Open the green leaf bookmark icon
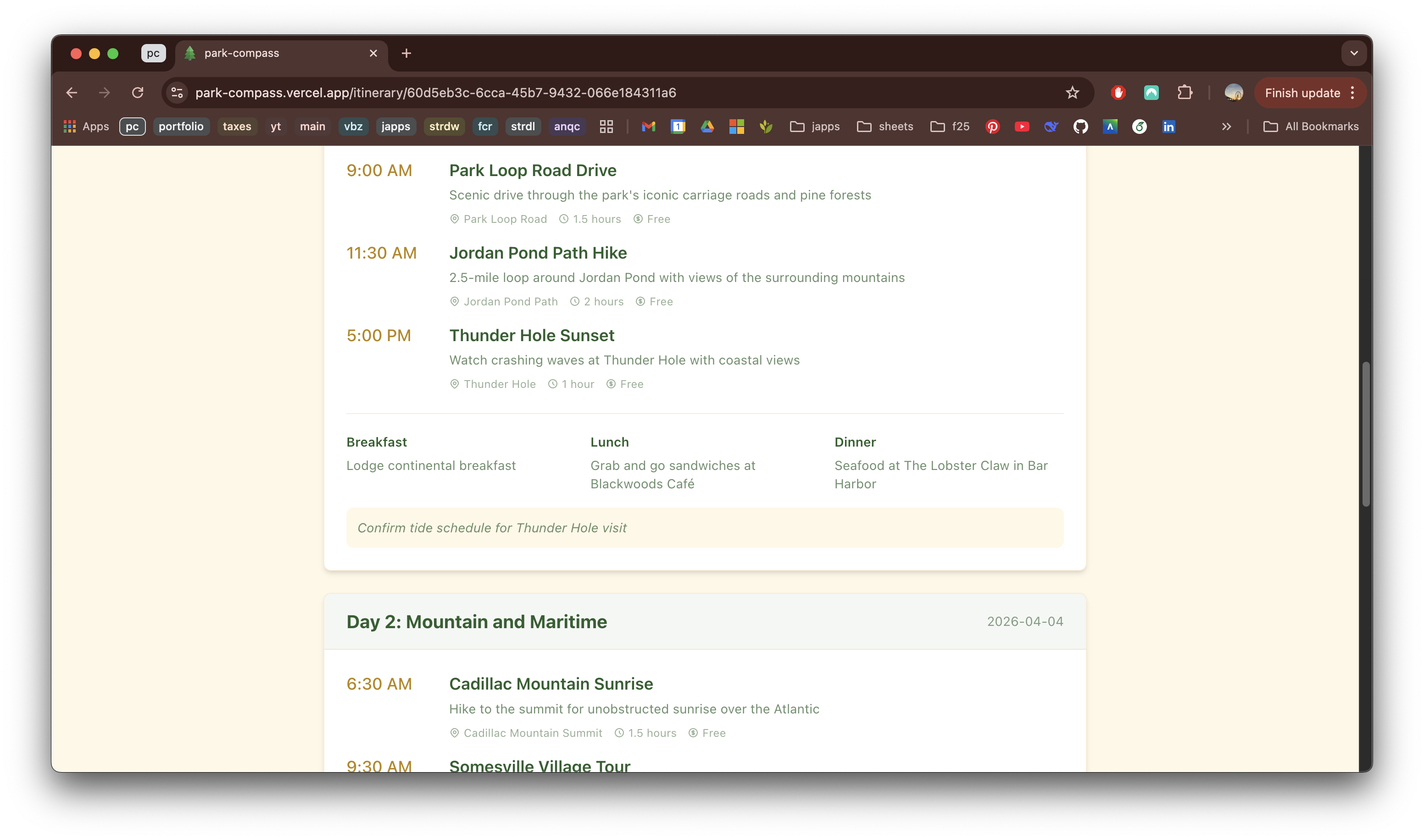Screen dimensions: 1424x840 click(x=766, y=126)
